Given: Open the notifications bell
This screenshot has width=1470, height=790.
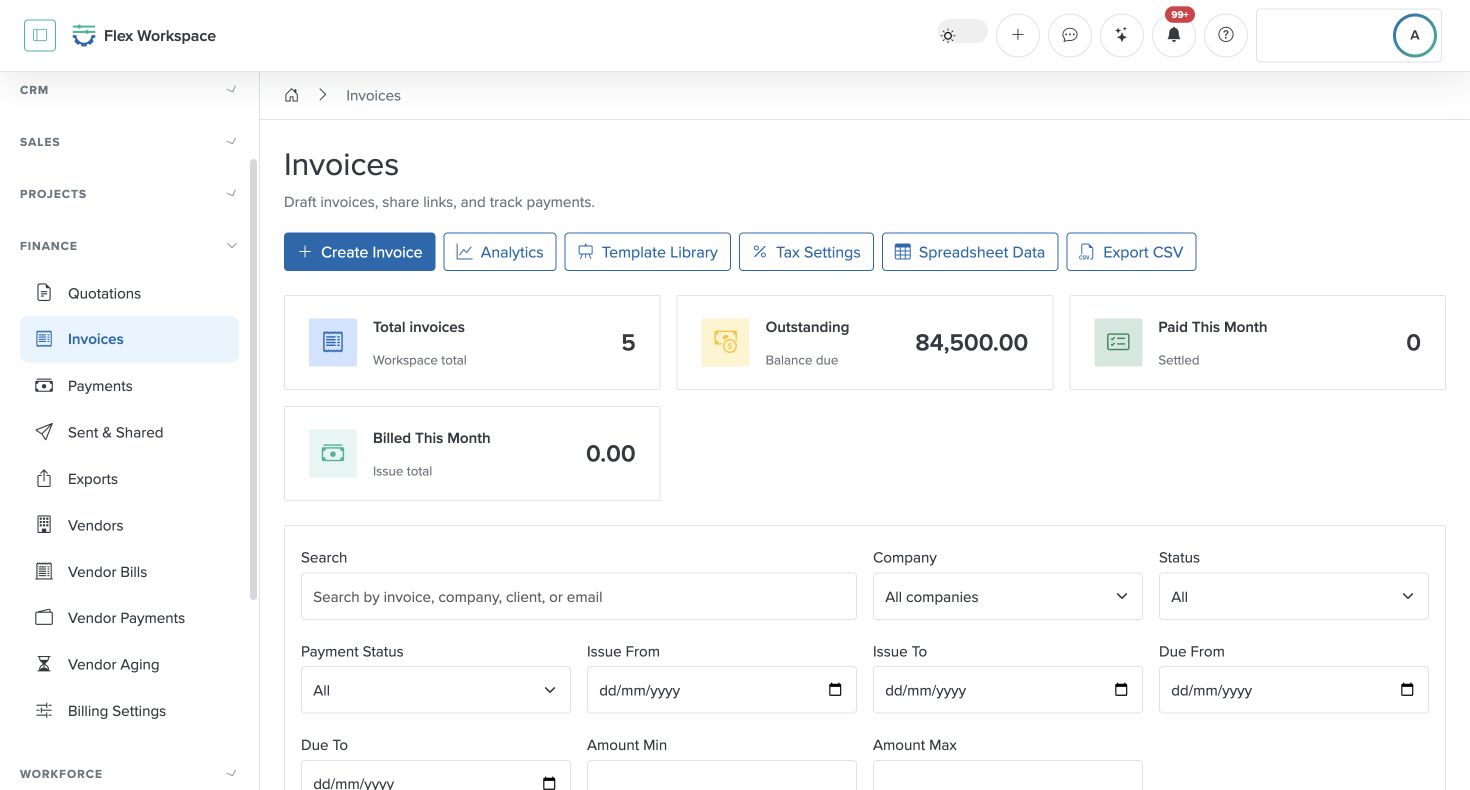Looking at the screenshot, I should click(x=1174, y=35).
